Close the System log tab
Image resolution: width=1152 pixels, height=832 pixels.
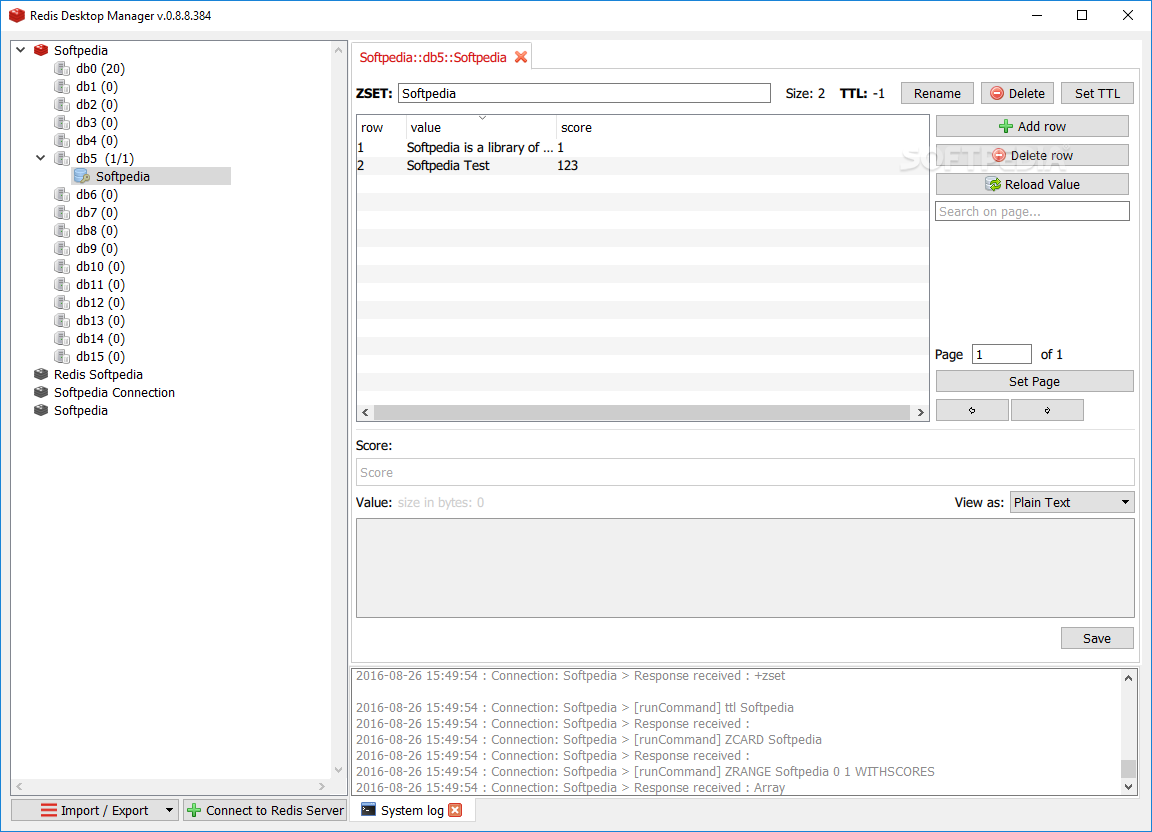pos(456,810)
